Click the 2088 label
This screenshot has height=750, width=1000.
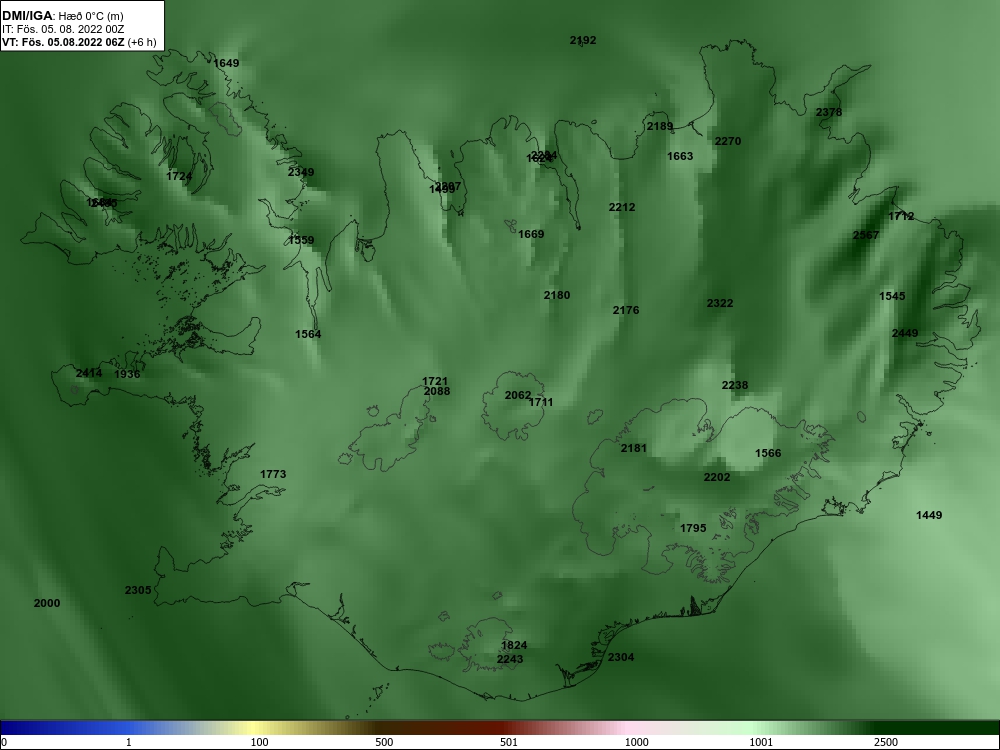[437, 392]
